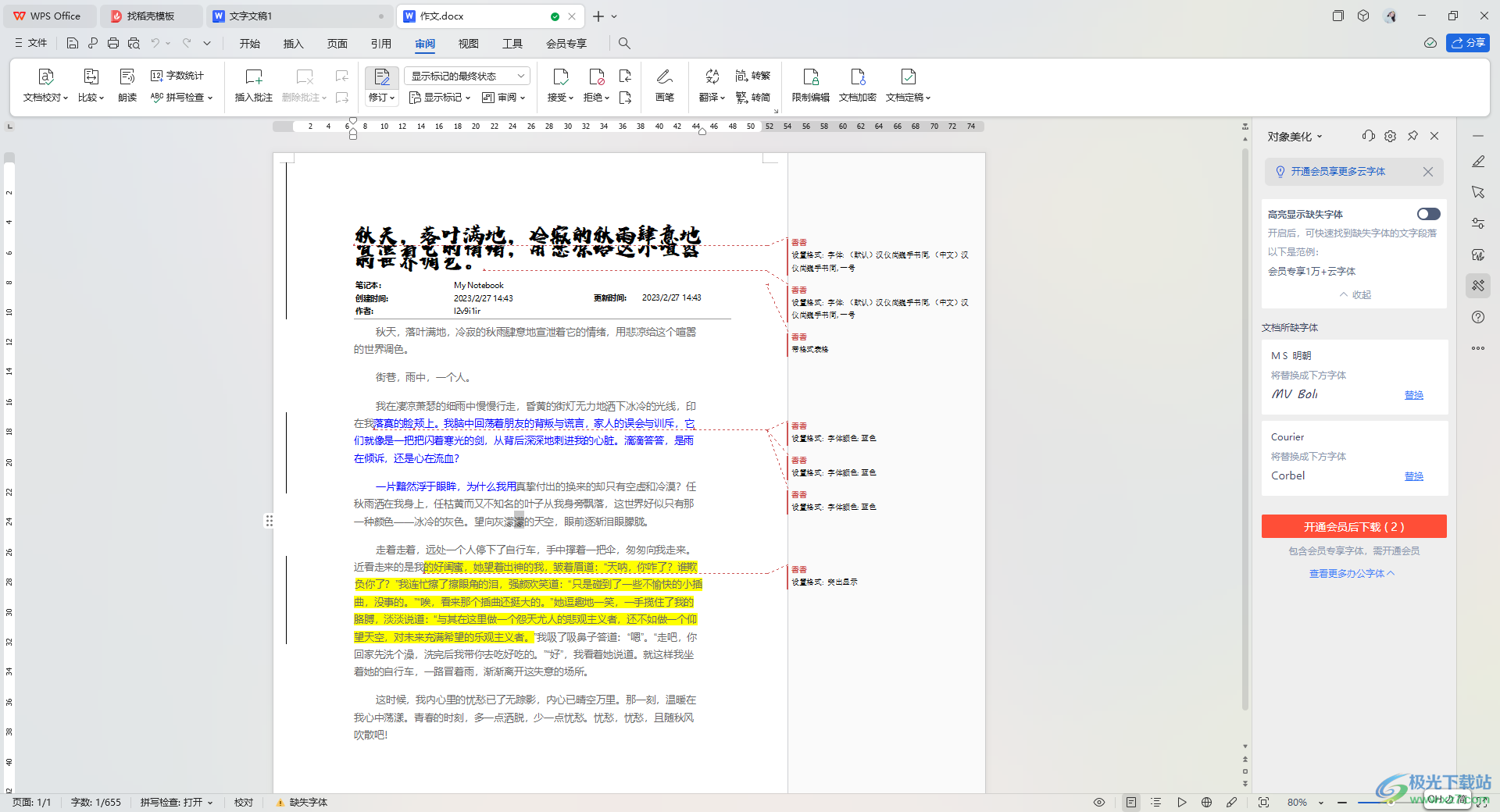
Task: Expand 显示标记 dropdown
Action: pyautogui.click(x=440, y=98)
